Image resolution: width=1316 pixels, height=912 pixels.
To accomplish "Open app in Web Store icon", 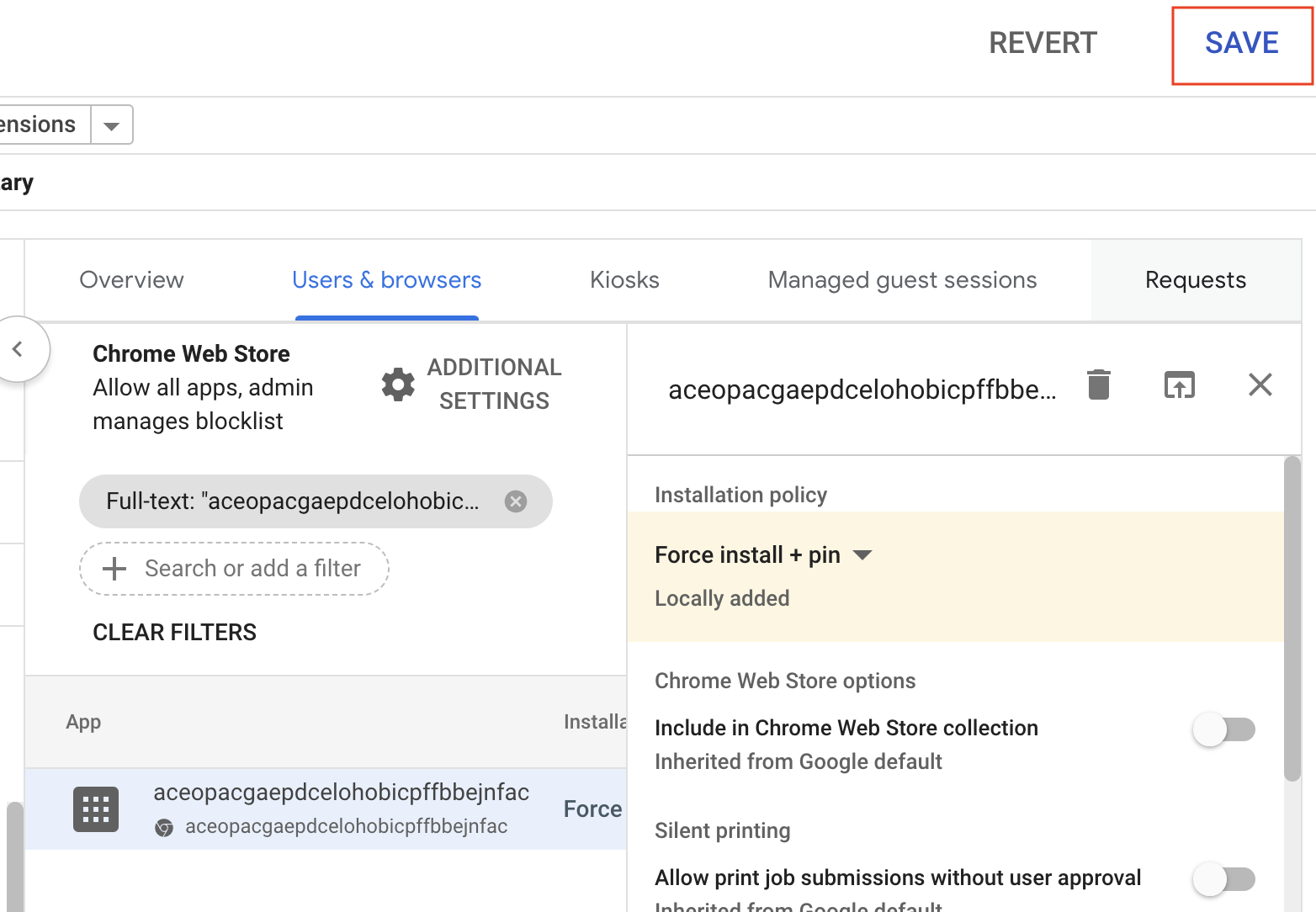I will pos(1179,384).
